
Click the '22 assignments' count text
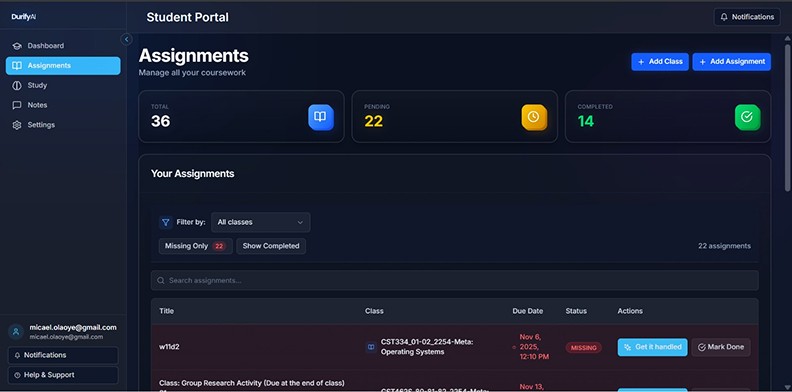724,246
